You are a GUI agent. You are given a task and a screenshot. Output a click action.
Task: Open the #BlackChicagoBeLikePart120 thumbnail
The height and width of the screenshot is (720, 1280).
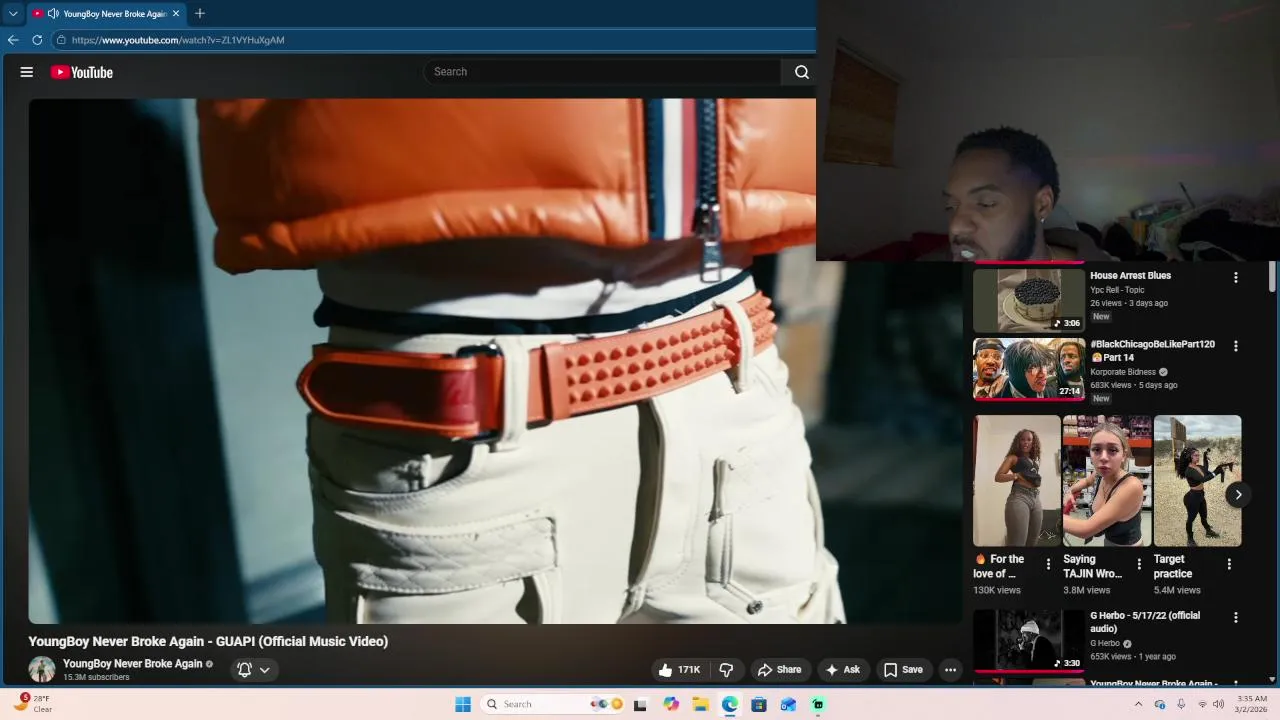point(1029,369)
